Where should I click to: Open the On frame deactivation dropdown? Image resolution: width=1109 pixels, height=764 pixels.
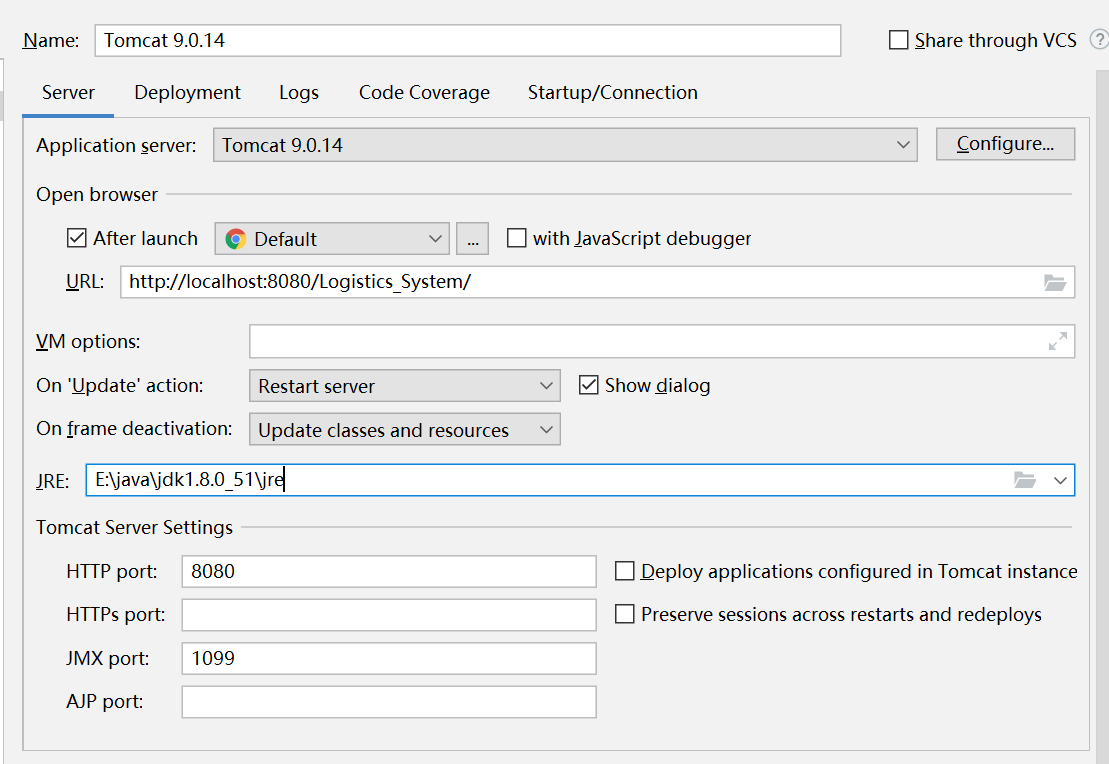pos(405,429)
